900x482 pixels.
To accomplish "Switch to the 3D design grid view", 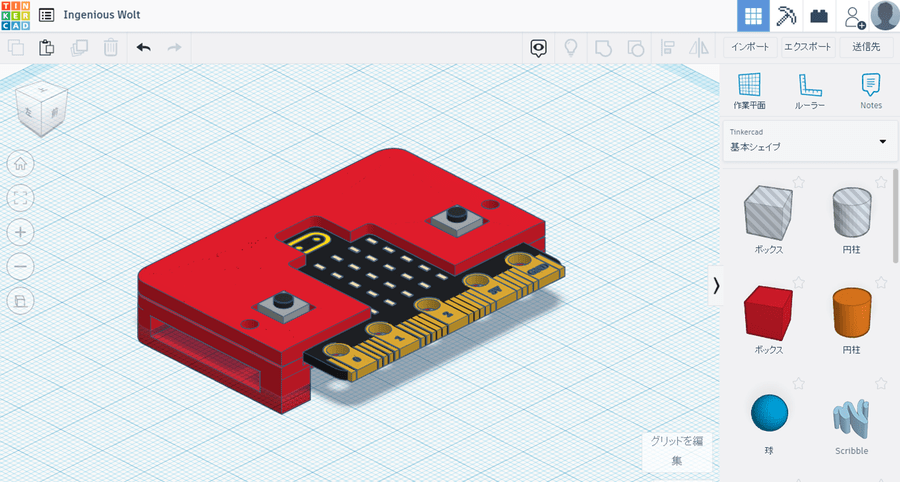I will click(753, 16).
